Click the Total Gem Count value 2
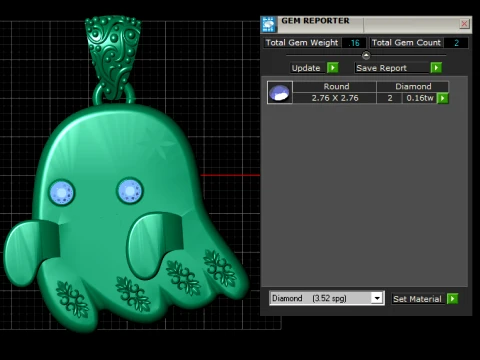The width and height of the screenshot is (480, 360). [x=456, y=43]
